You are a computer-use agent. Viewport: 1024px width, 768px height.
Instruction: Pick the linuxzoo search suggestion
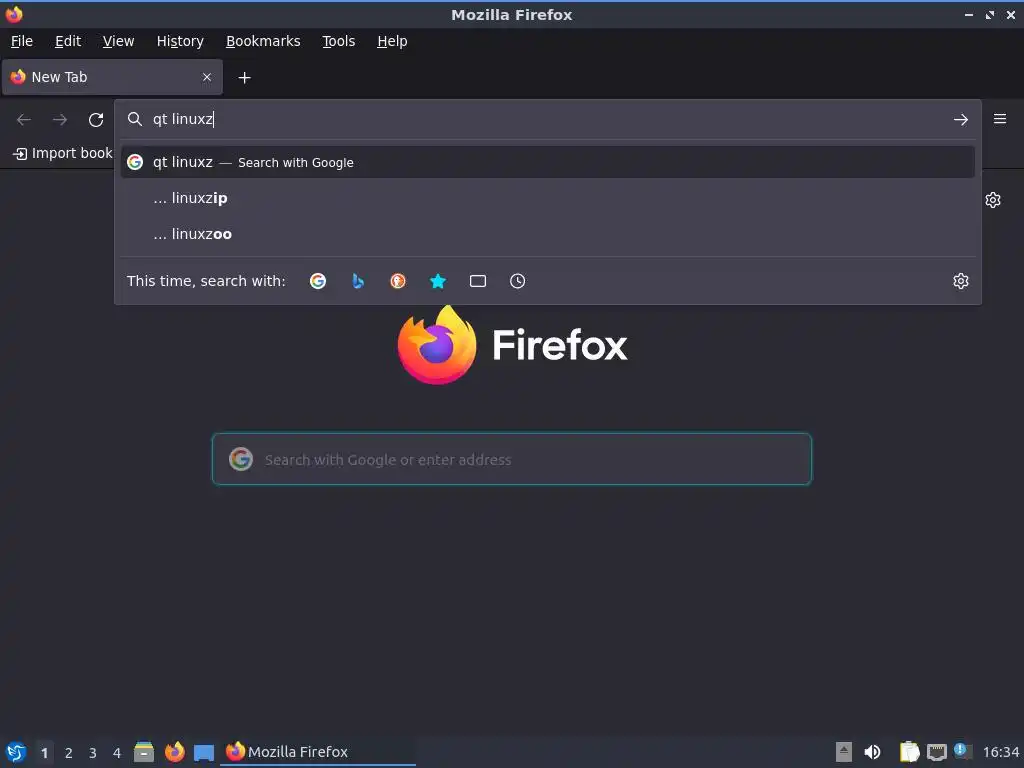pos(547,234)
